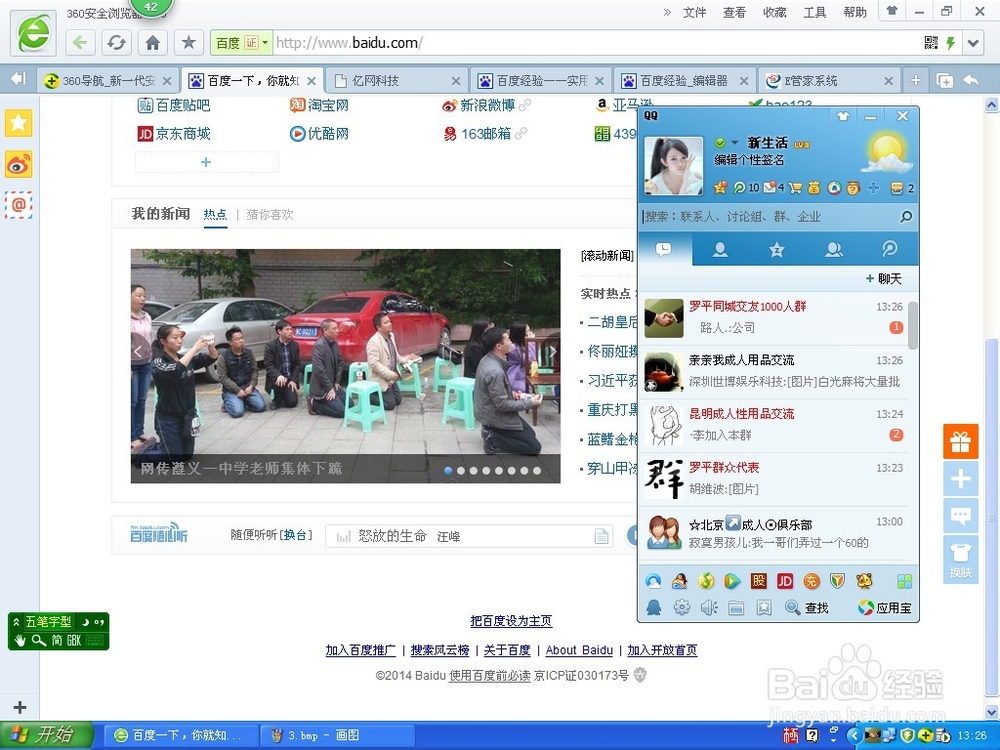Expand system tray hidden icons arrow

[x=853, y=736]
